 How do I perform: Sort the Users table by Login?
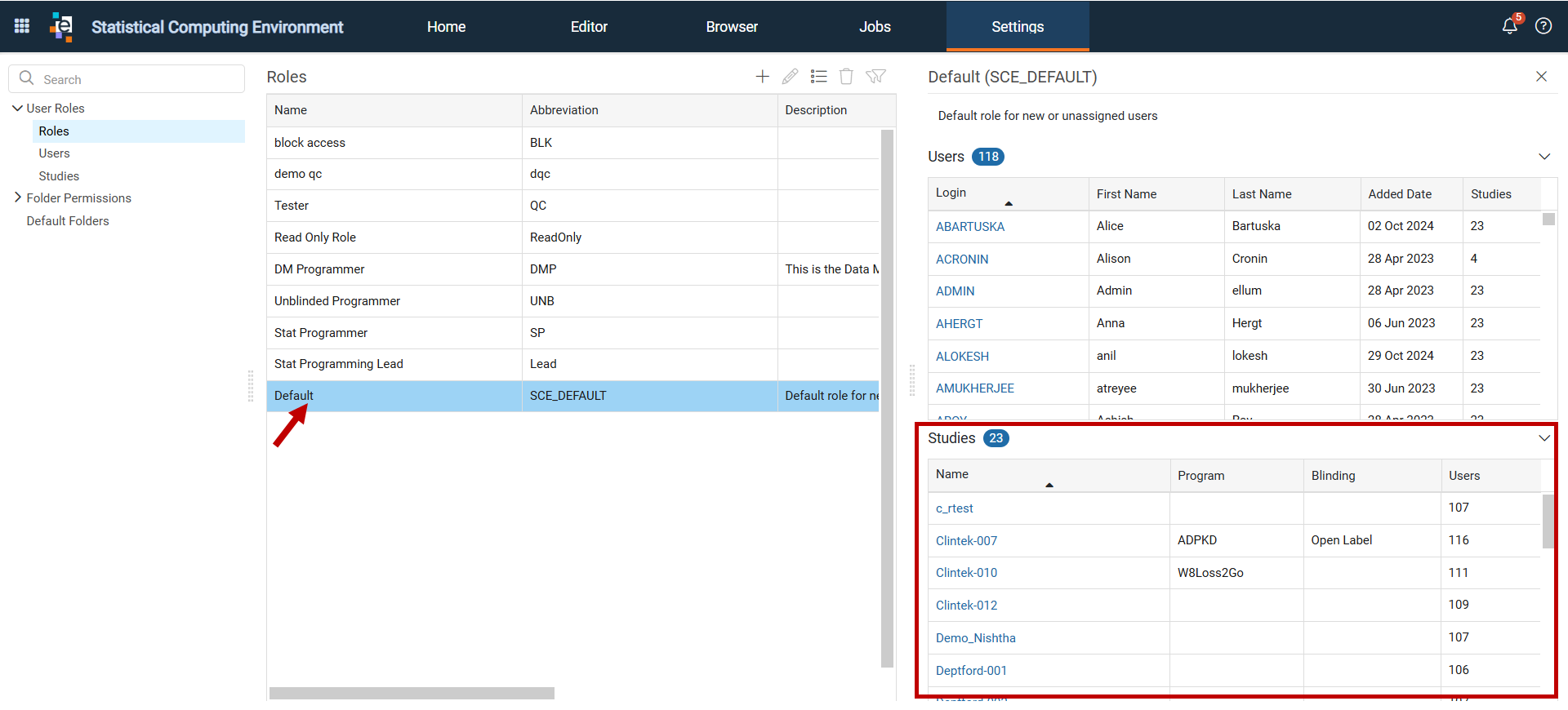pos(1008,193)
